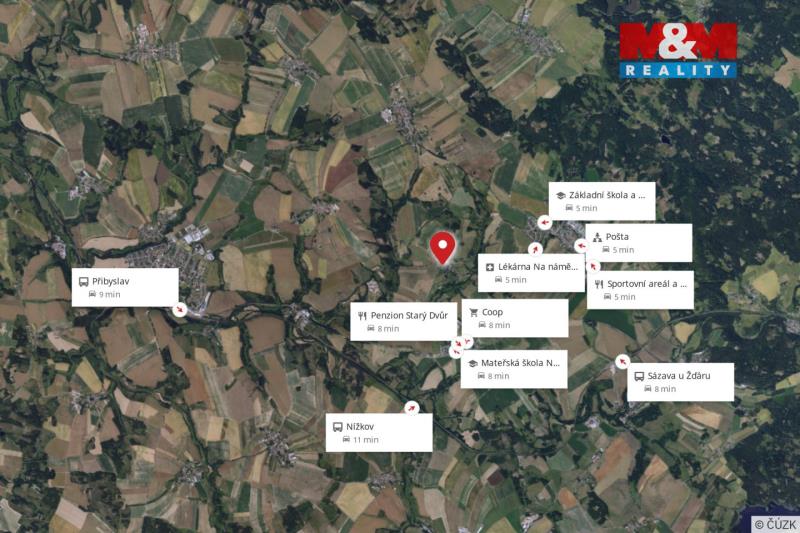800x533 pixels.
Task: Select the Nížkov bus stop card
Action: pyautogui.click(x=379, y=433)
